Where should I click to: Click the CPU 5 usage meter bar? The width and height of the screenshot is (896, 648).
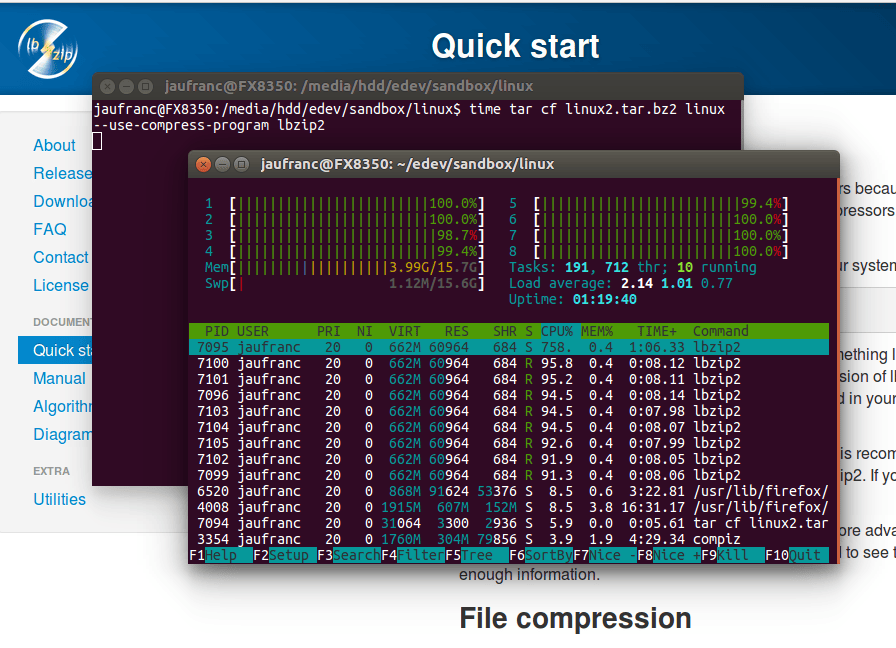[661, 203]
